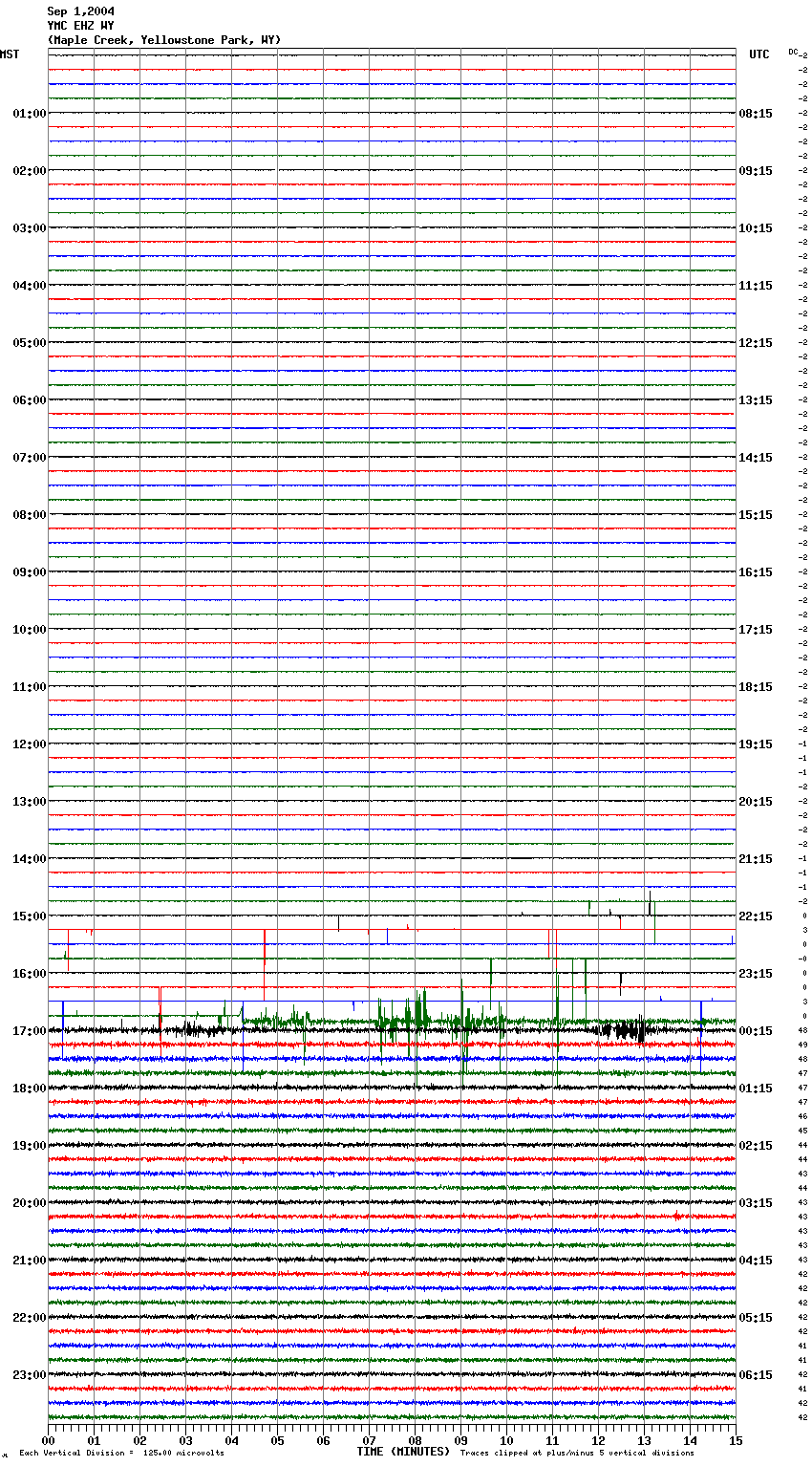812x1466 pixels.
Task: Click the 12:15 UTC time label
Action: pos(756,343)
